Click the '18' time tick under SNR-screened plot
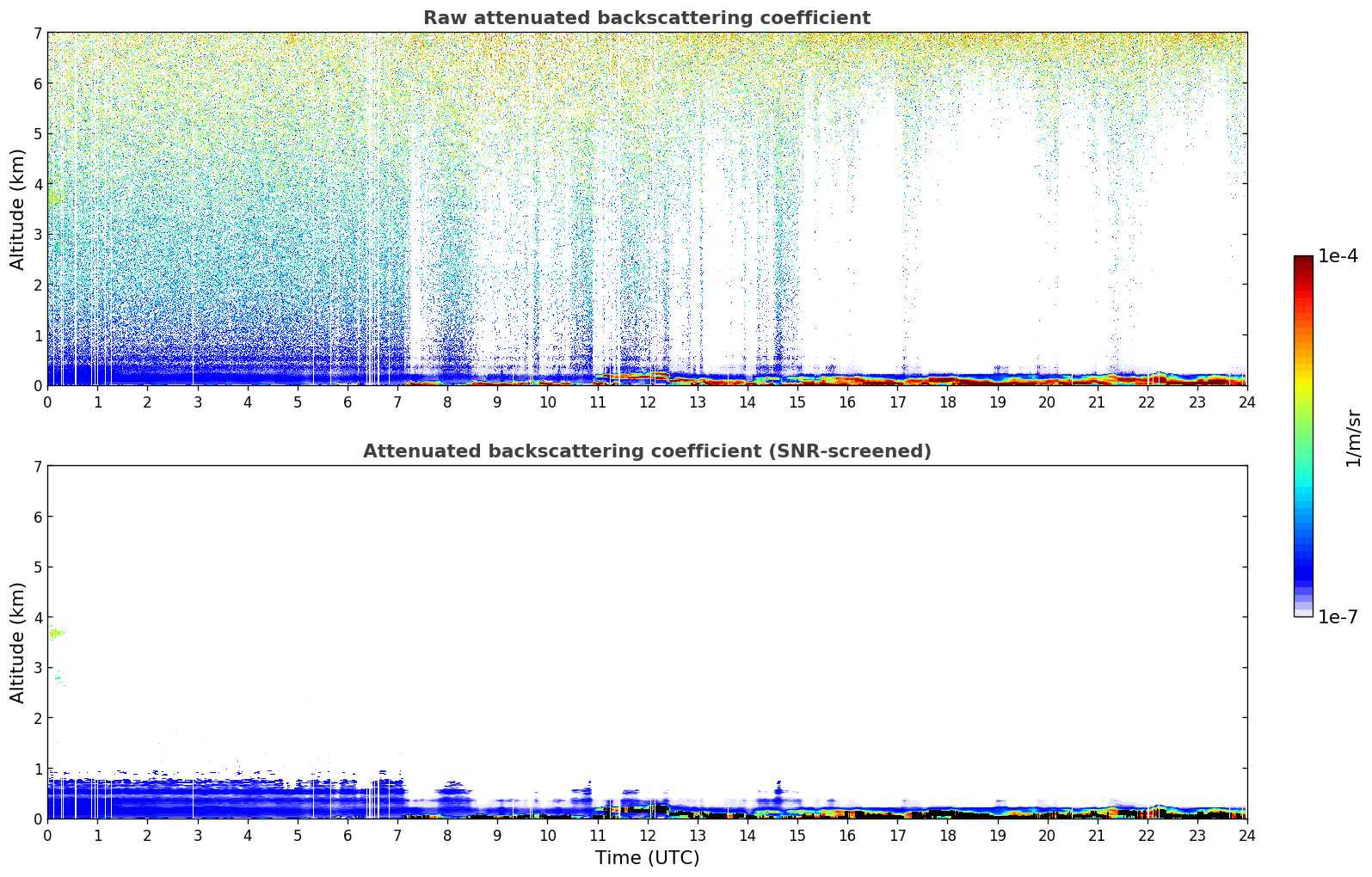This screenshot has height=877, width=1372. (x=947, y=835)
